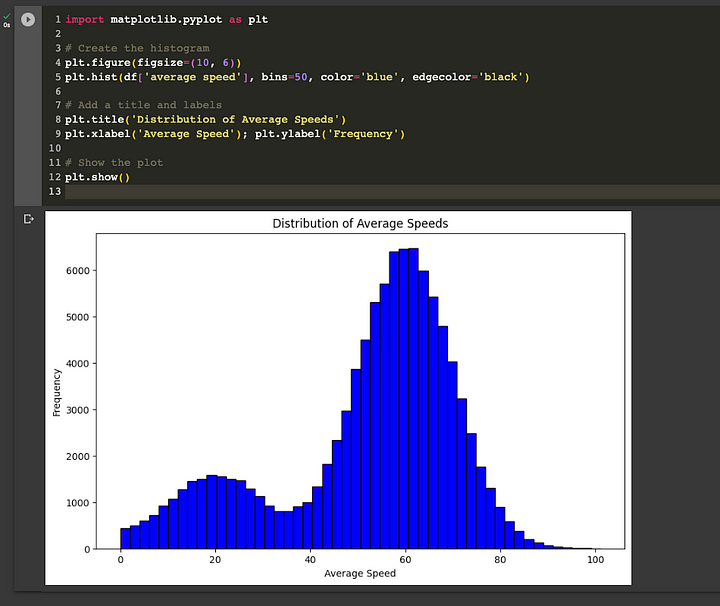Click the 'Frequency' y-axis label
Image resolution: width=720 pixels, height=606 pixels.
[57, 392]
